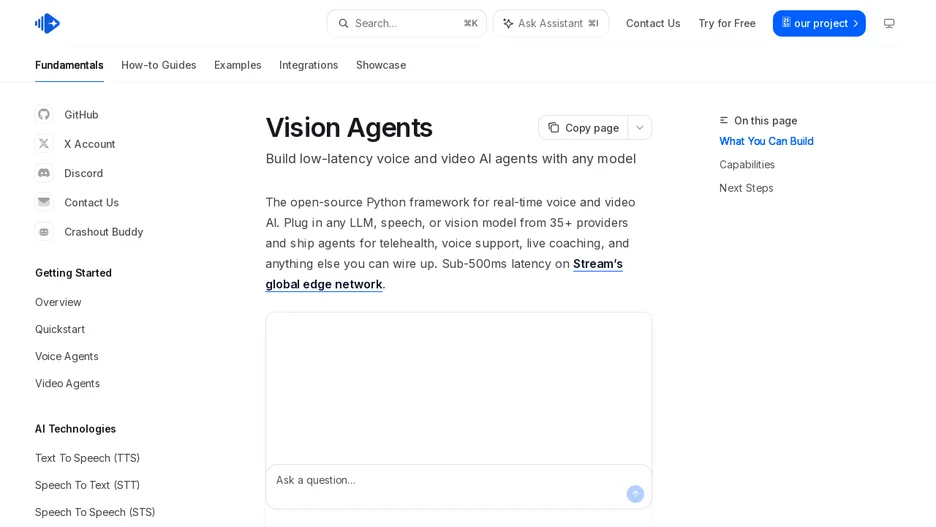Open the X Account icon
Viewport: 936px width, 527px height.
tap(44, 144)
